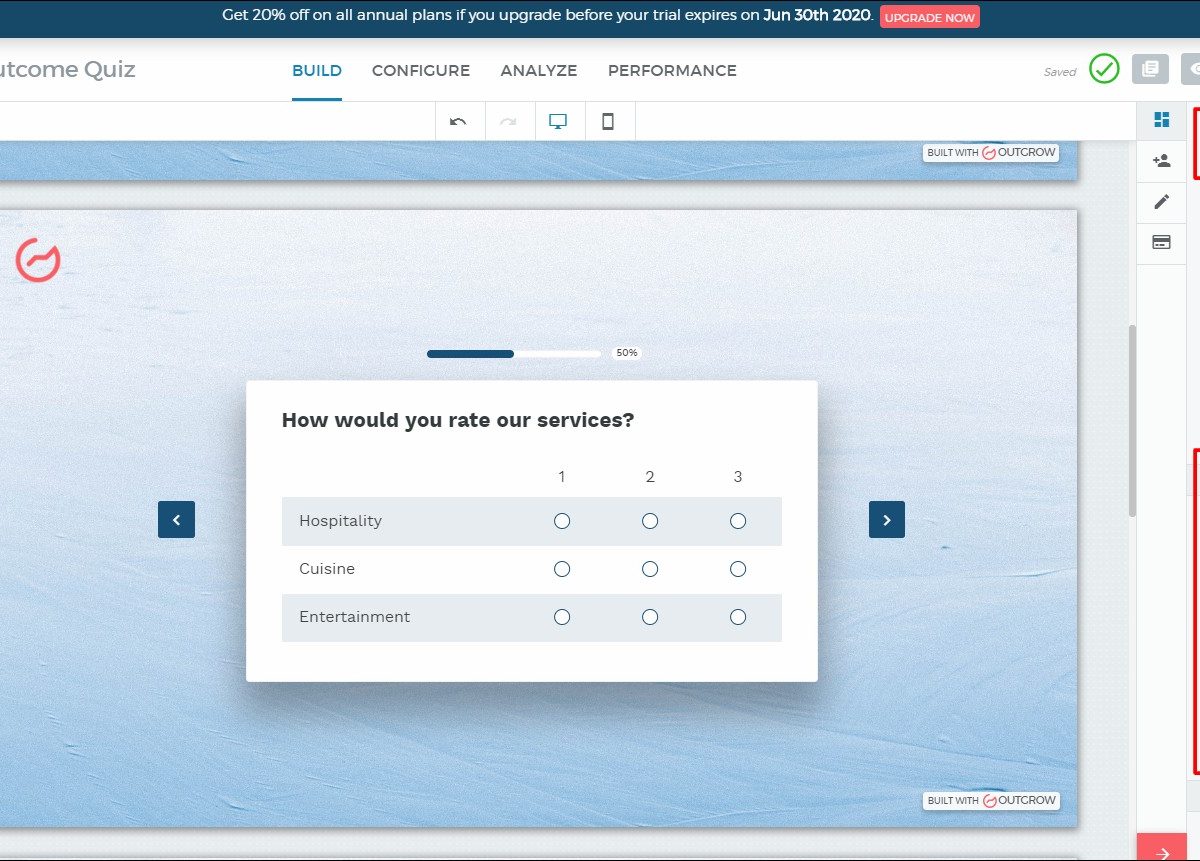The width and height of the screenshot is (1200, 861).
Task: Open the add-person lead panel icon
Action: 1161,161
